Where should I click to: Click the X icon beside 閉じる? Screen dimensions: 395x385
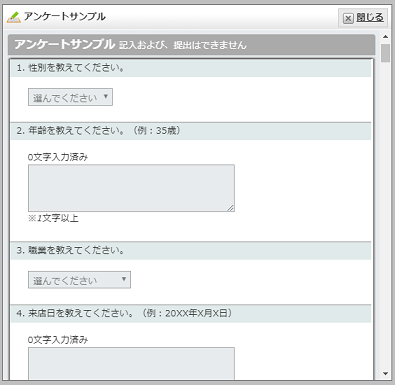pos(348,18)
